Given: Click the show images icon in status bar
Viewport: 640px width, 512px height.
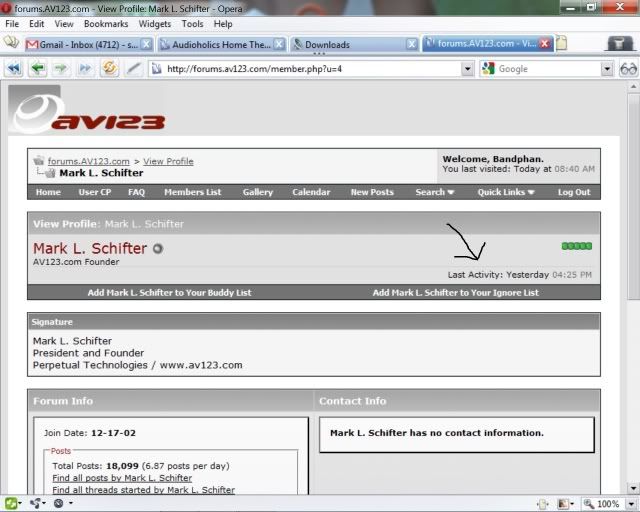Looking at the screenshot, I should tap(563, 504).
